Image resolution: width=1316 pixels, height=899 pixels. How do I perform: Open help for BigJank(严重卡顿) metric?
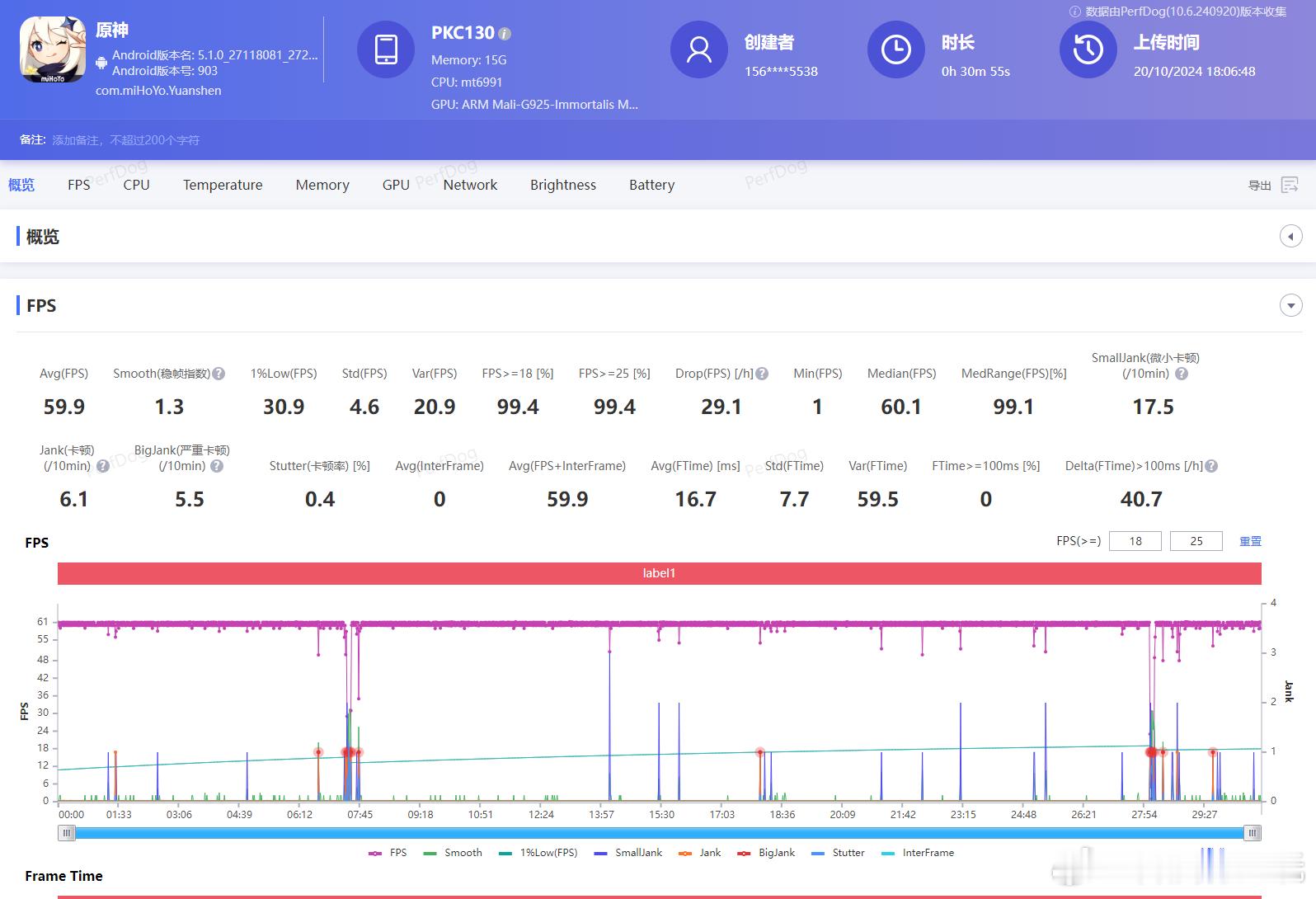pos(217,466)
